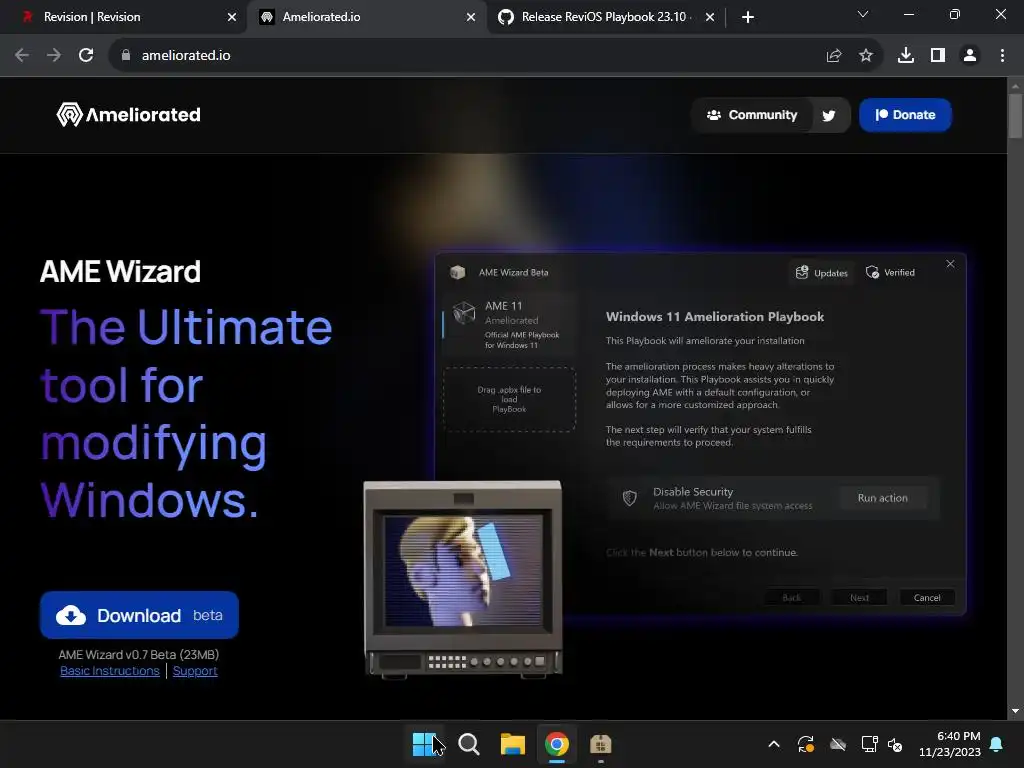Open the network display tray icon
Viewport: 1024px width, 768px height.
(x=869, y=744)
